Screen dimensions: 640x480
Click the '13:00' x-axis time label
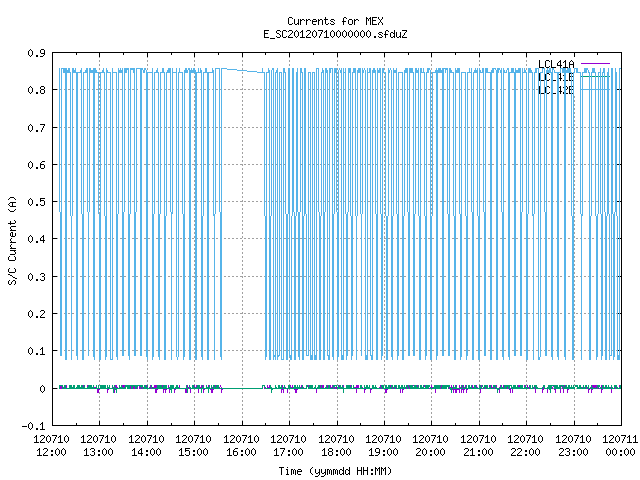pyautogui.click(x=98, y=452)
